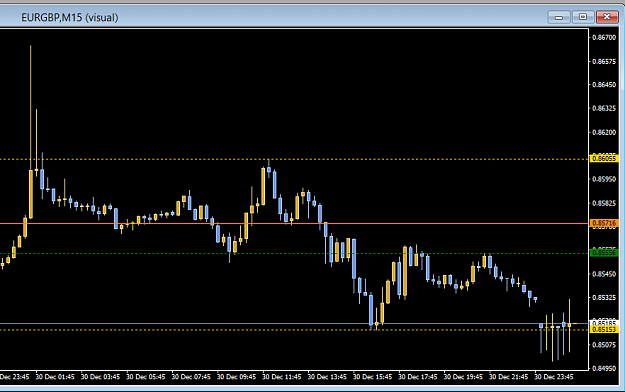This screenshot has height=392, width=625.
Task: Click the green 0.85556 price level label
Action: pos(603,252)
